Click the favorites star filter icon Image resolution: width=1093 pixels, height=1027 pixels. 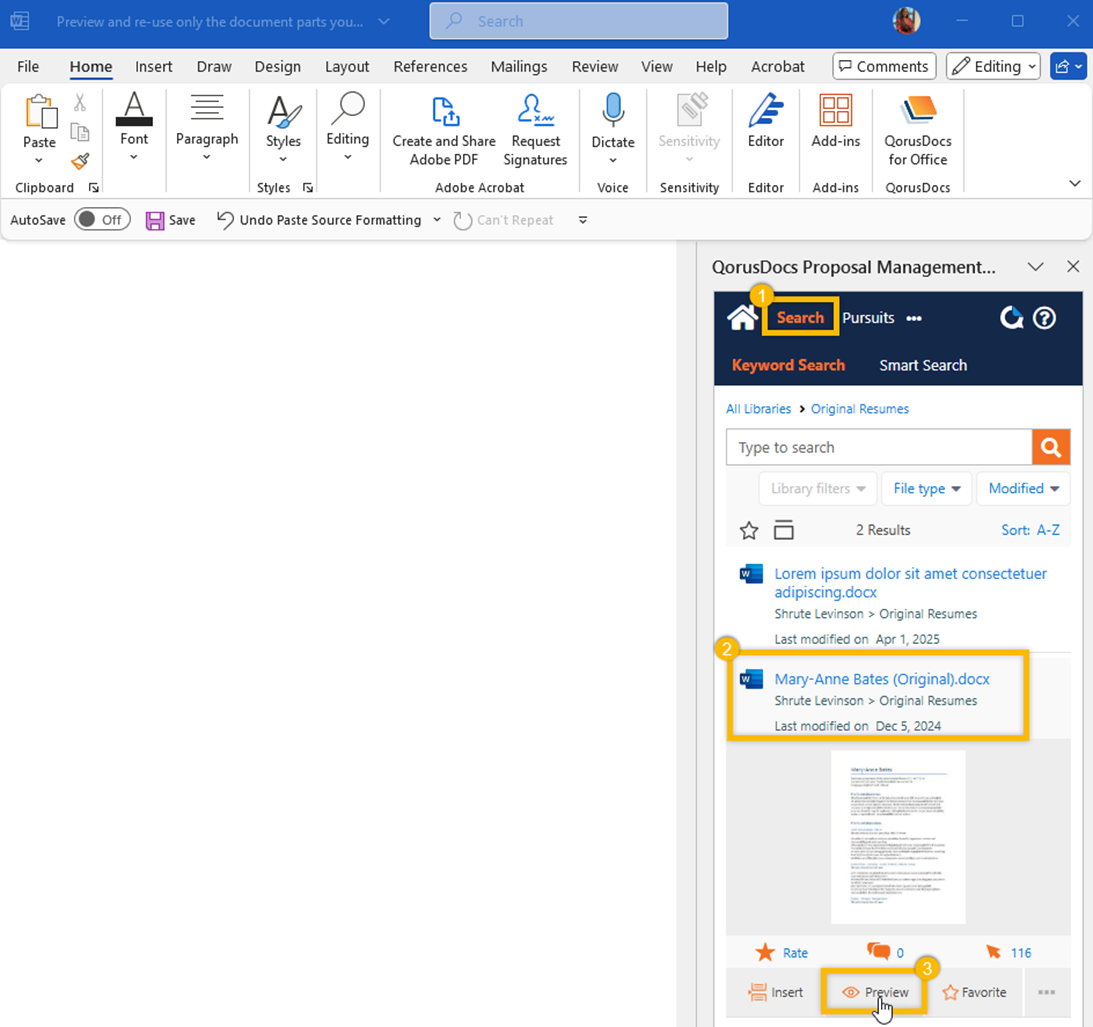pos(749,531)
